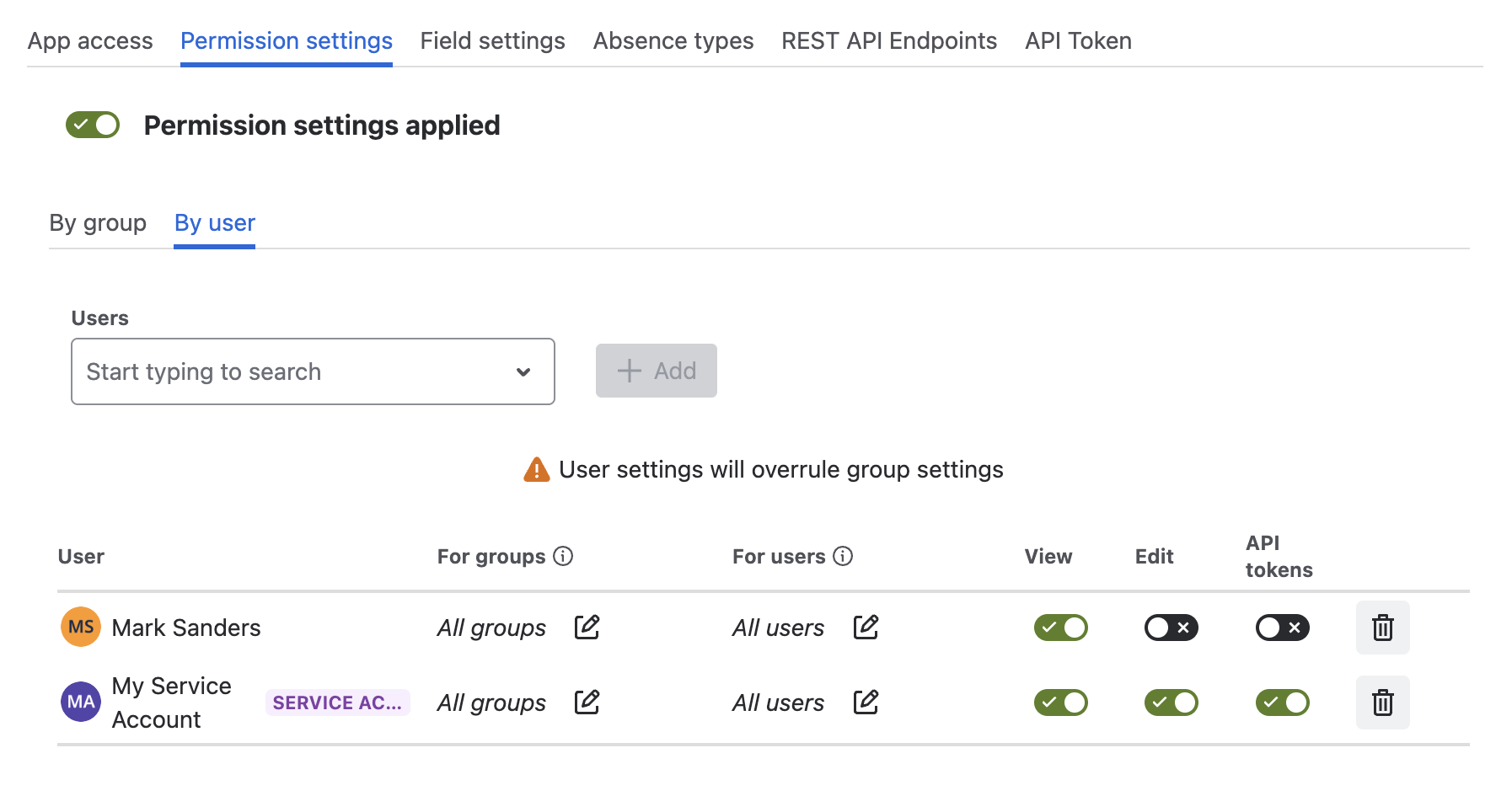Viewport: 1512px width, 812px height.
Task: Expand the Users dropdown chevron
Action: tap(523, 371)
